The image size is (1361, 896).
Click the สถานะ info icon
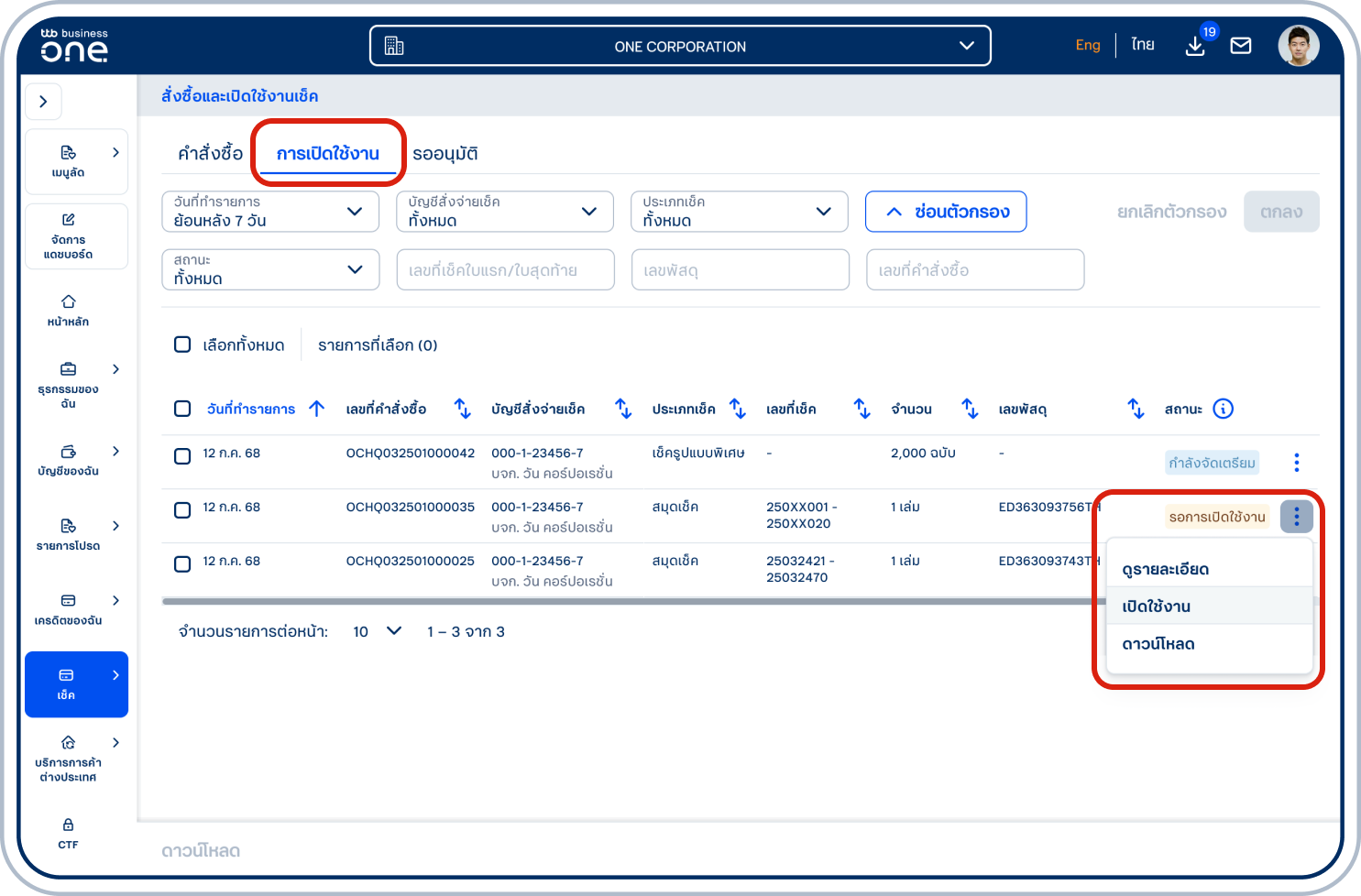tap(1223, 409)
